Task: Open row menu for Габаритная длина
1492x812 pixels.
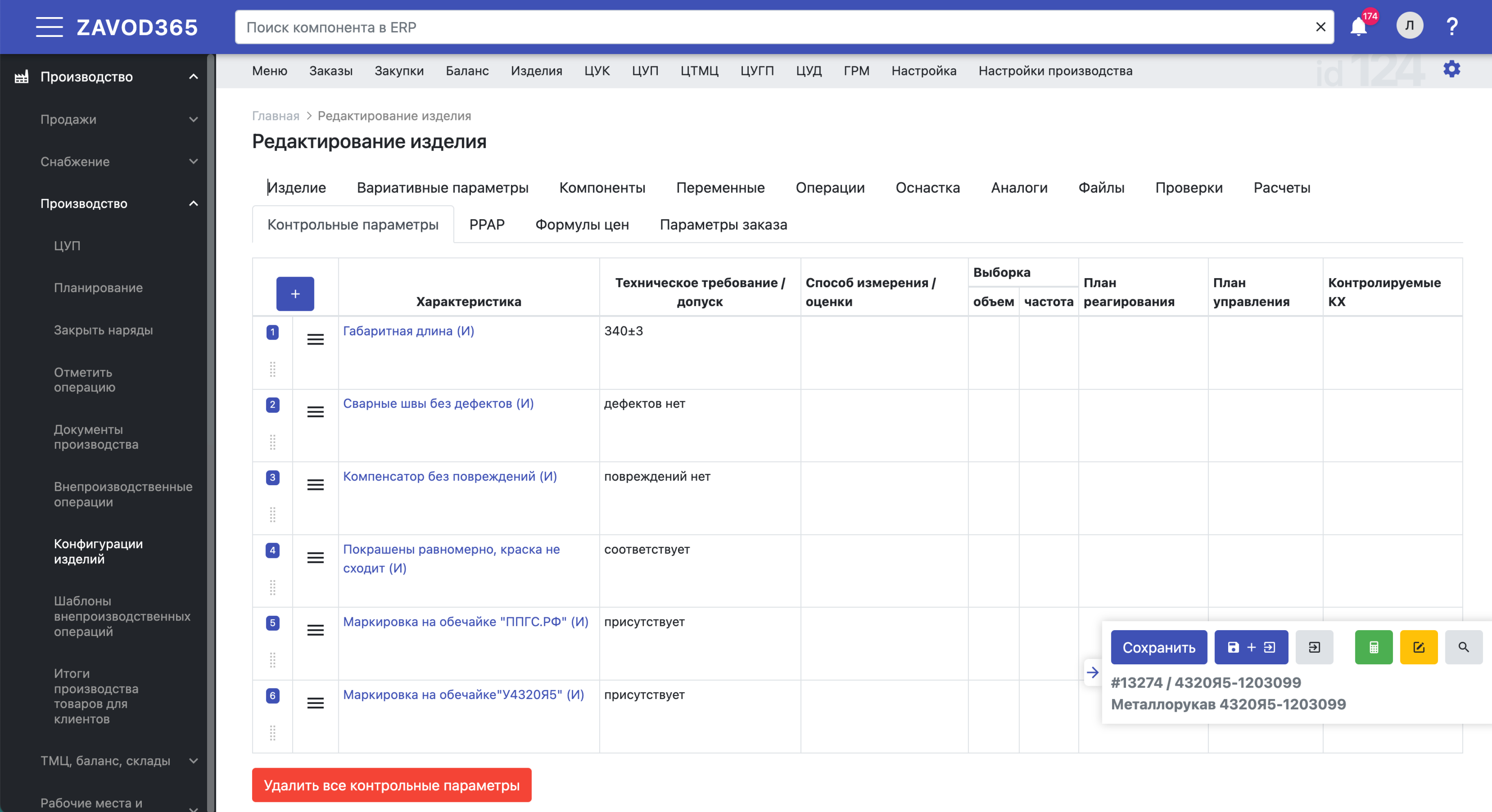Action: (315, 340)
